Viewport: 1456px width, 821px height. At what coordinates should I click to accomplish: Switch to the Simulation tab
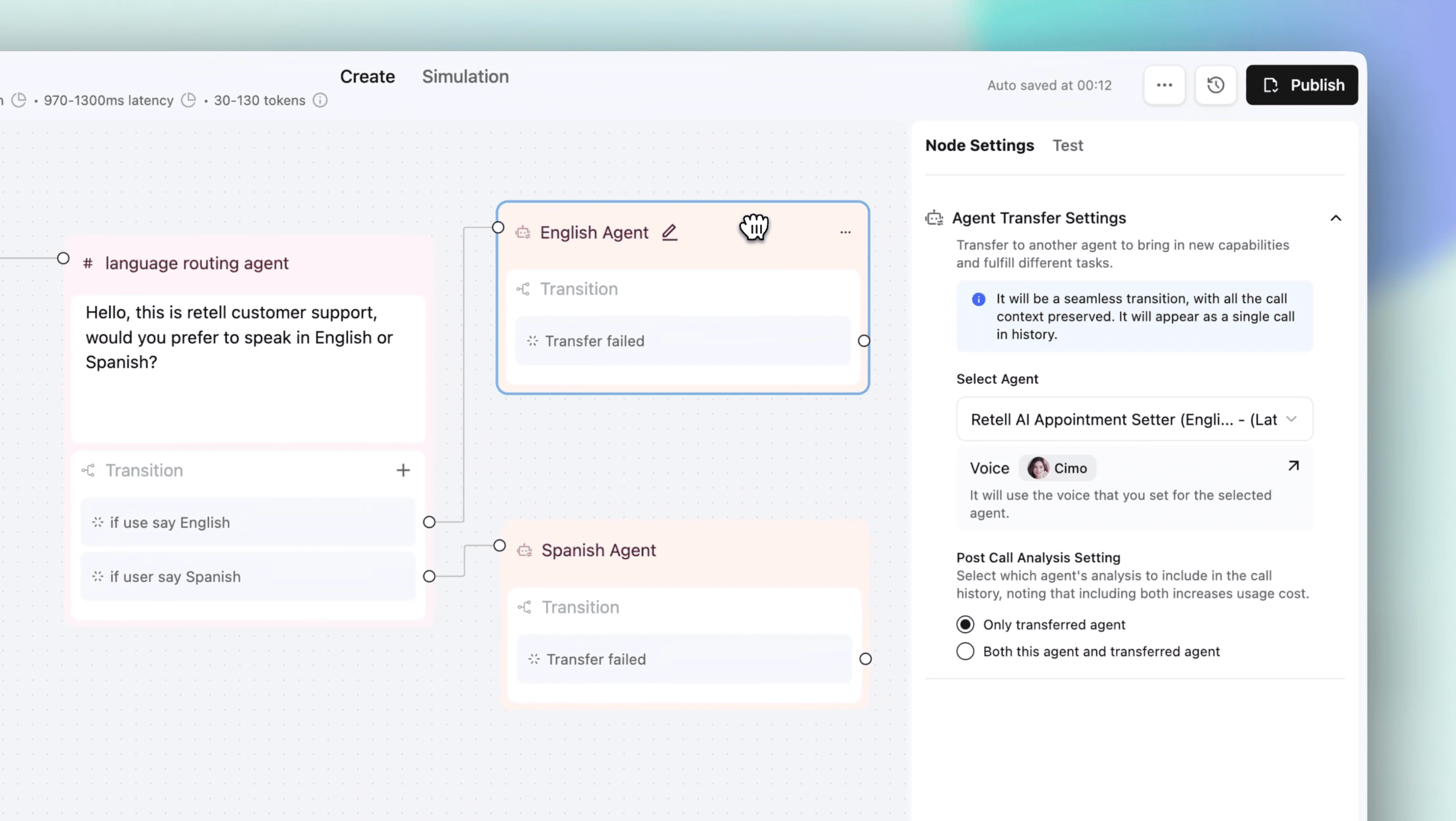click(465, 76)
